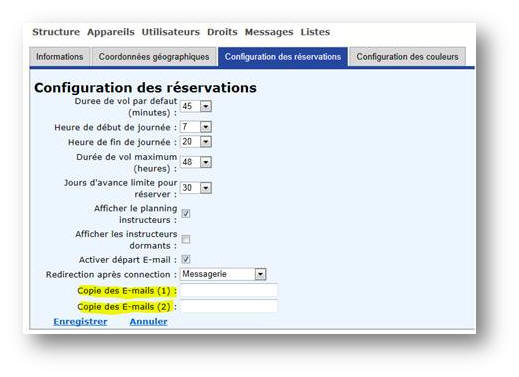The image size is (519, 377).
Task: Enable Afficher les instructeurs dormants checkbox
Action: (x=186, y=239)
